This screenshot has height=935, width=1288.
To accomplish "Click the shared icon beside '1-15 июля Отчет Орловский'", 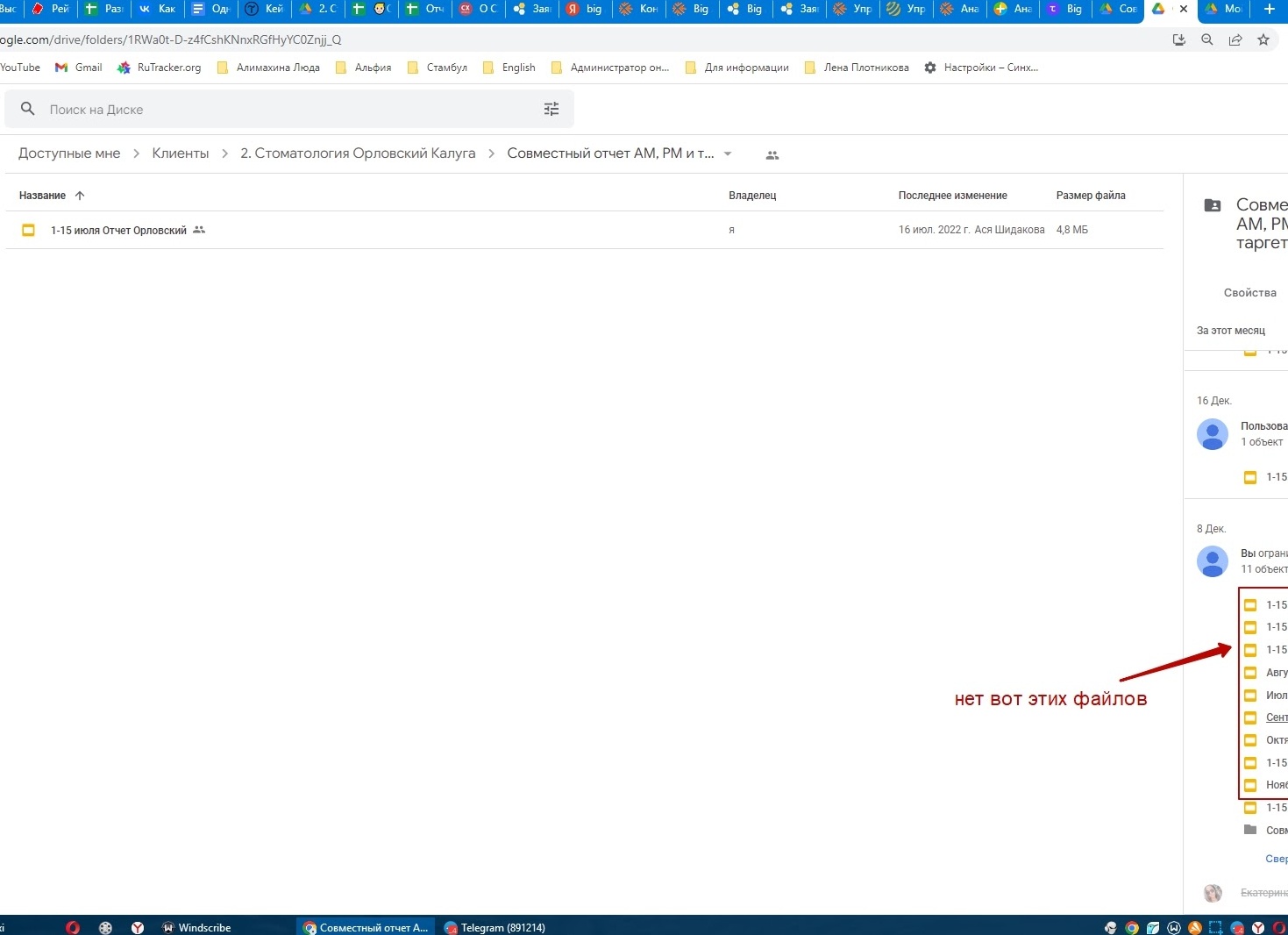I will click(x=199, y=230).
